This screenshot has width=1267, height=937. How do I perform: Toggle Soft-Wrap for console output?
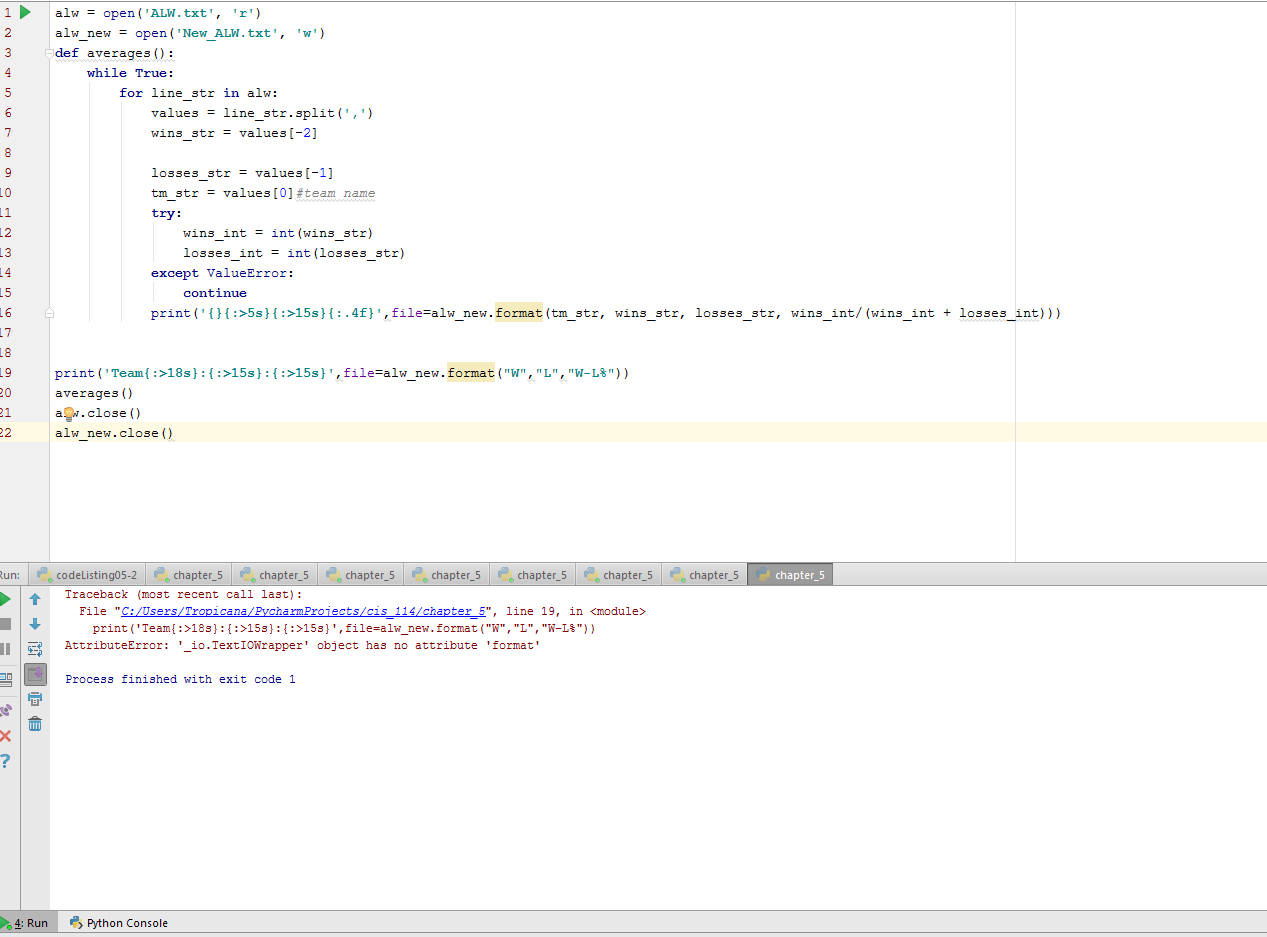(x=35, y=648)
